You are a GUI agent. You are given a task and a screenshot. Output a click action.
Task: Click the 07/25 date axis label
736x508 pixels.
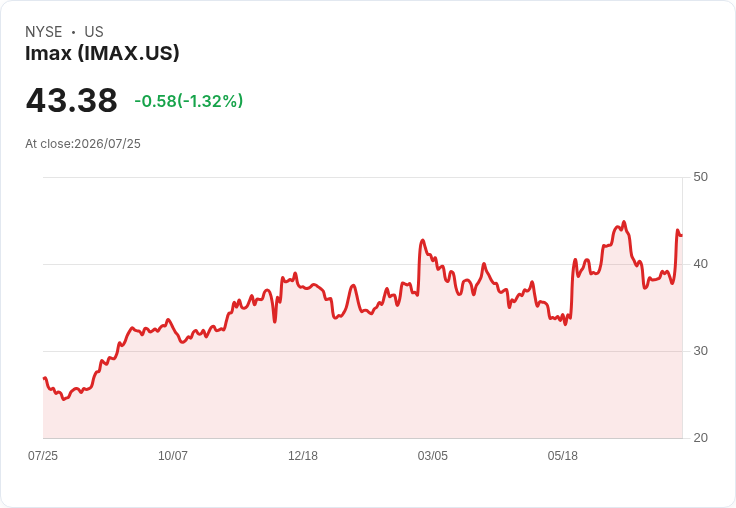click(x=43, y=456)
